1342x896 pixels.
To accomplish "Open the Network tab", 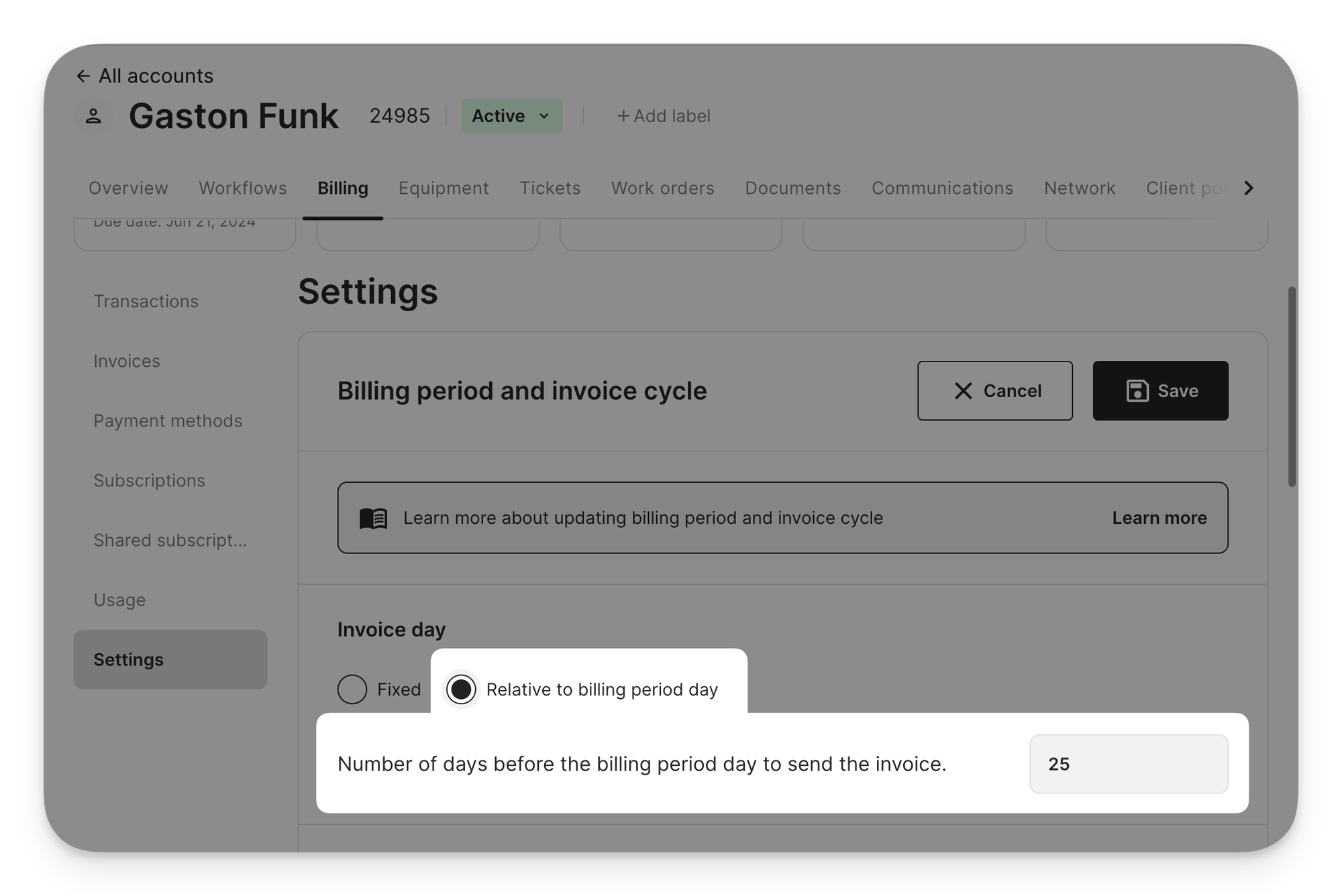I will click(x=1079, y=188).
